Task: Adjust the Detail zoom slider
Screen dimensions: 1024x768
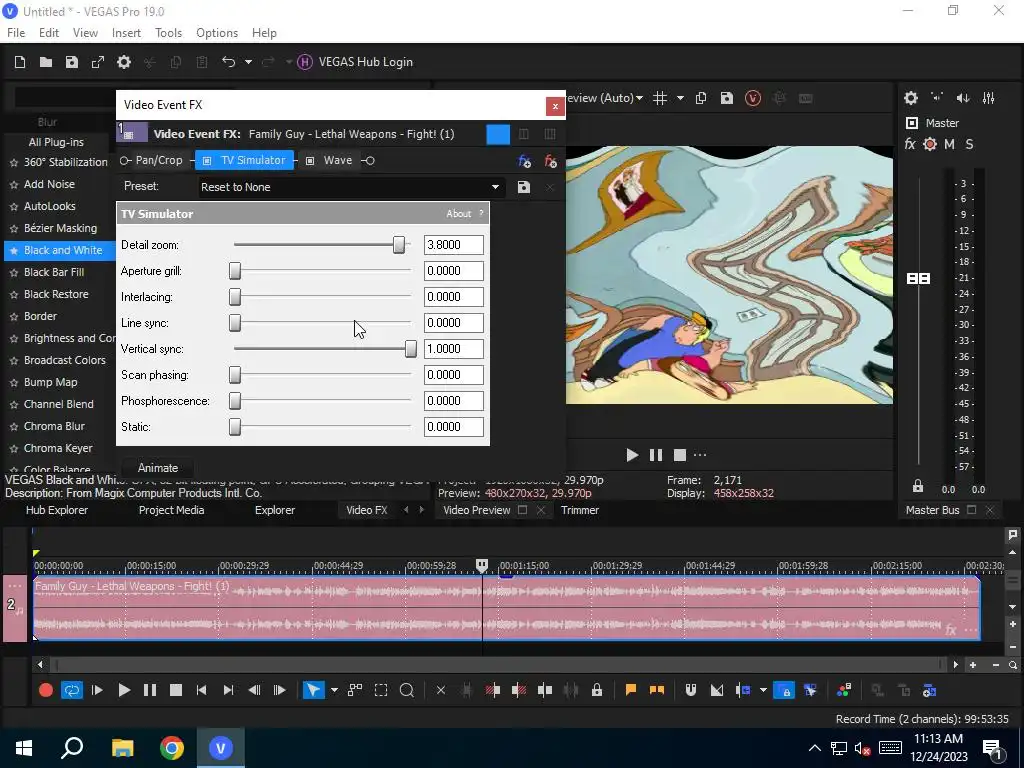Action: [398, 245]
